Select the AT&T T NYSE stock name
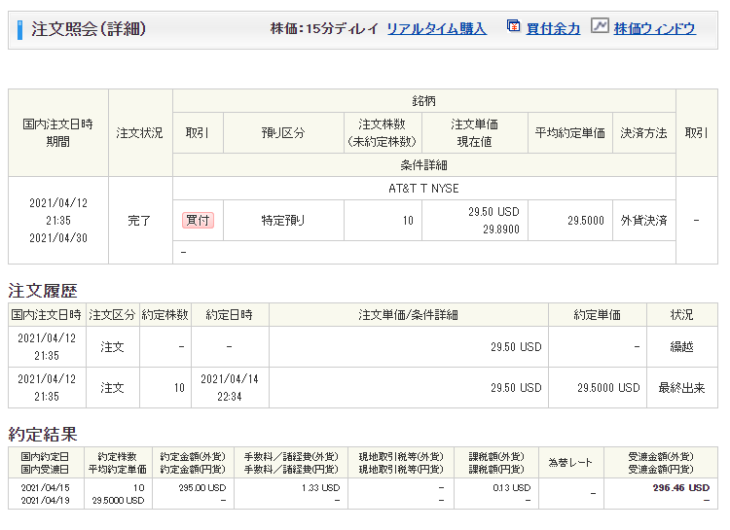 [x=424, y=188]
